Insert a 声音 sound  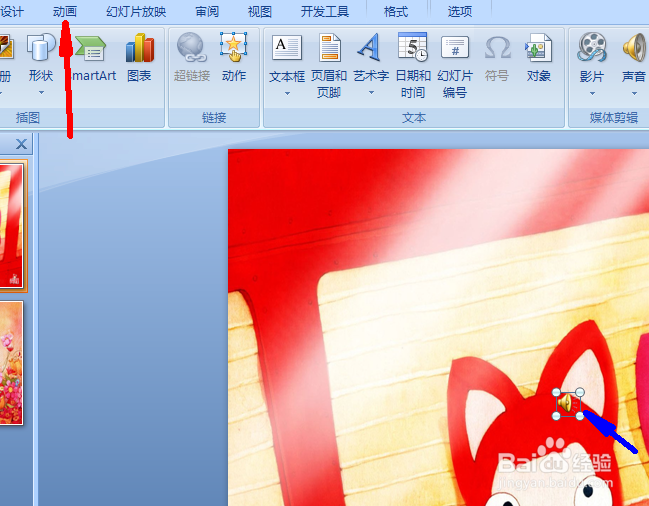click(x=634, y=58)
